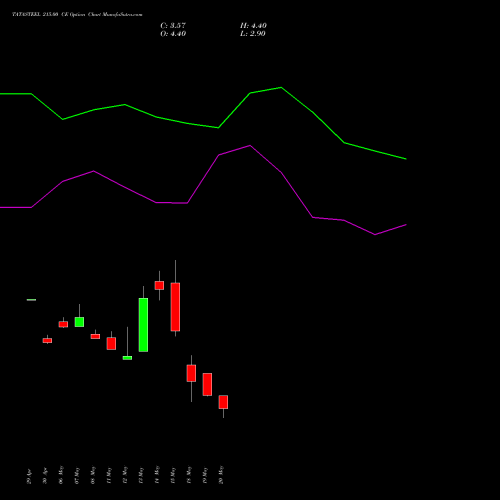Screen dimensions: 500x500
Task: Click the open value O: 4.40
Action: click(173, 34)
